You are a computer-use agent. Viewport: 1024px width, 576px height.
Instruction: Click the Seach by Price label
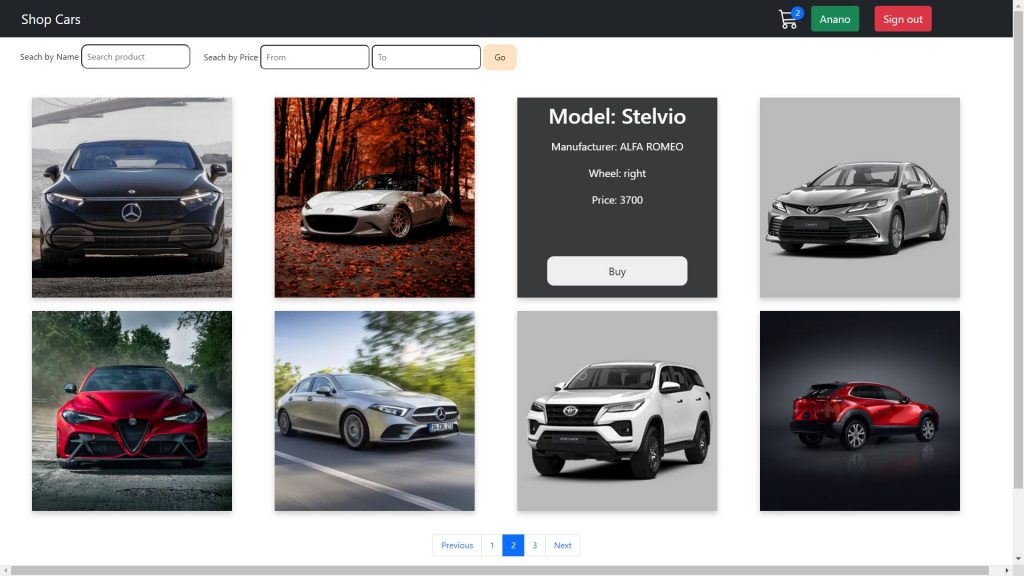231,57
